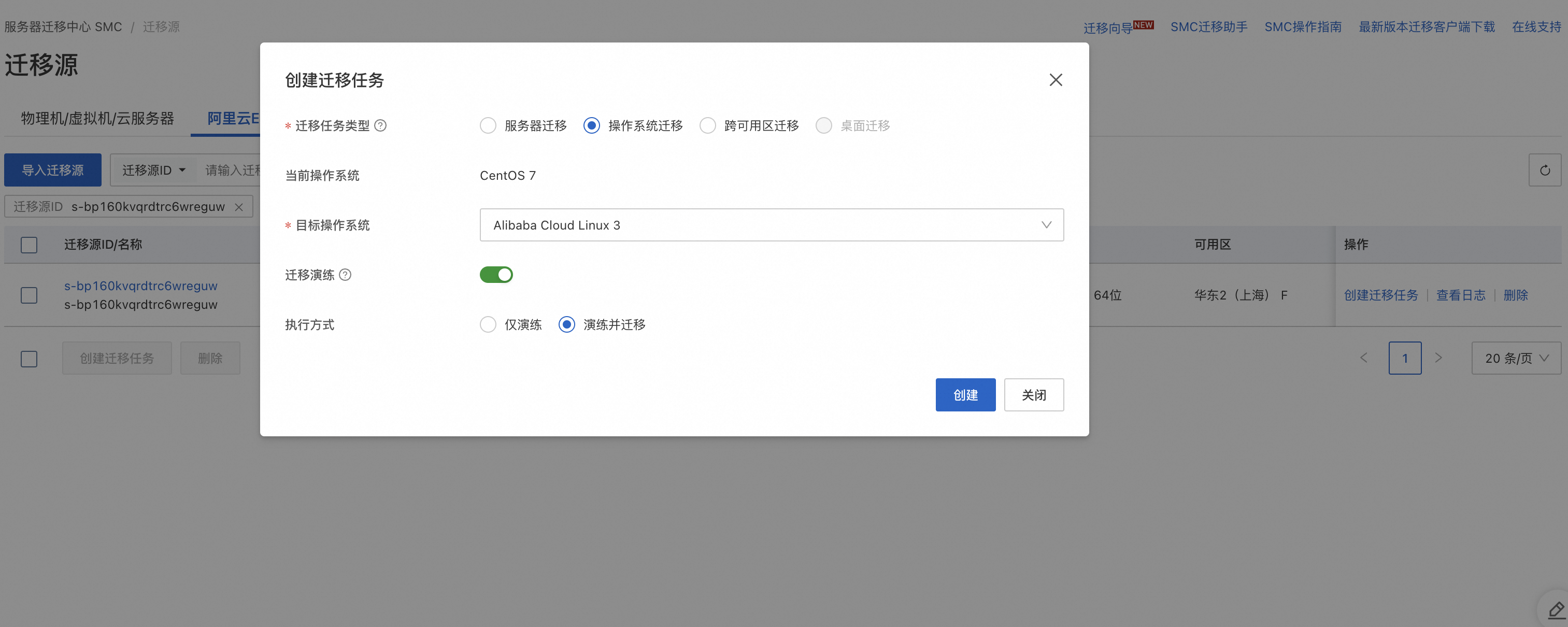
Task: Click the refresh list icon
Action: coord(1544,170)
